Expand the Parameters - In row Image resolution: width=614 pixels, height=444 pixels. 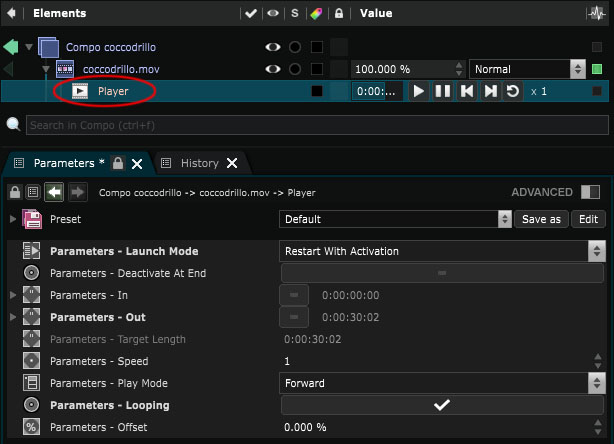tap(13, 295)
